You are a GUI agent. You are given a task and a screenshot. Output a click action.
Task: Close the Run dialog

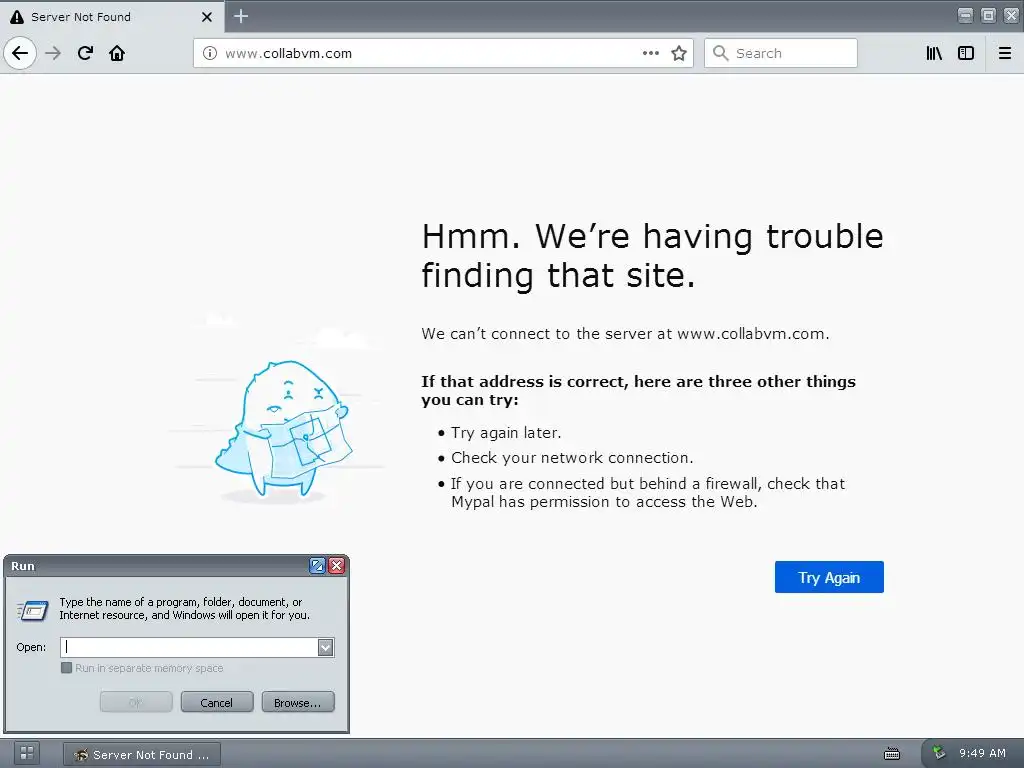tap(336, 566)
